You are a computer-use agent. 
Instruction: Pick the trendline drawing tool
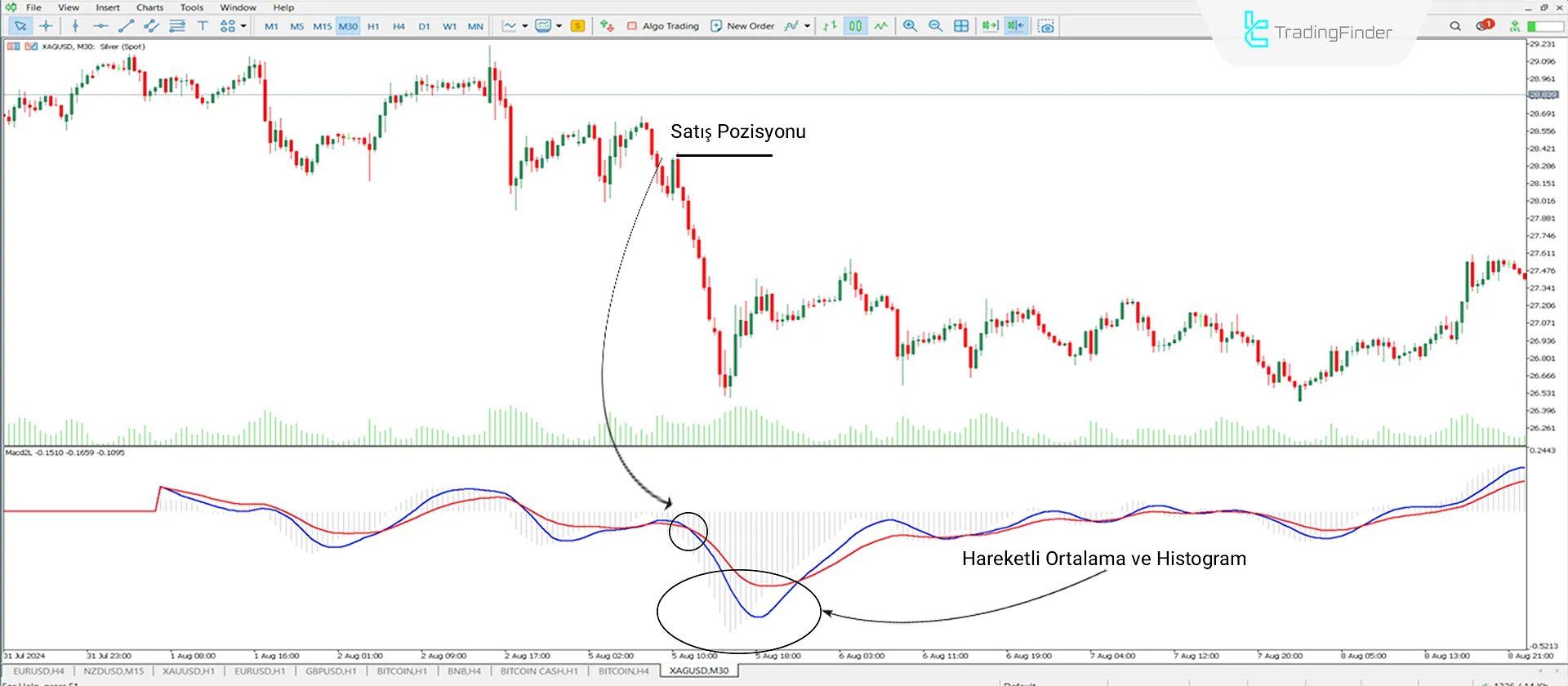click(126, 26)
